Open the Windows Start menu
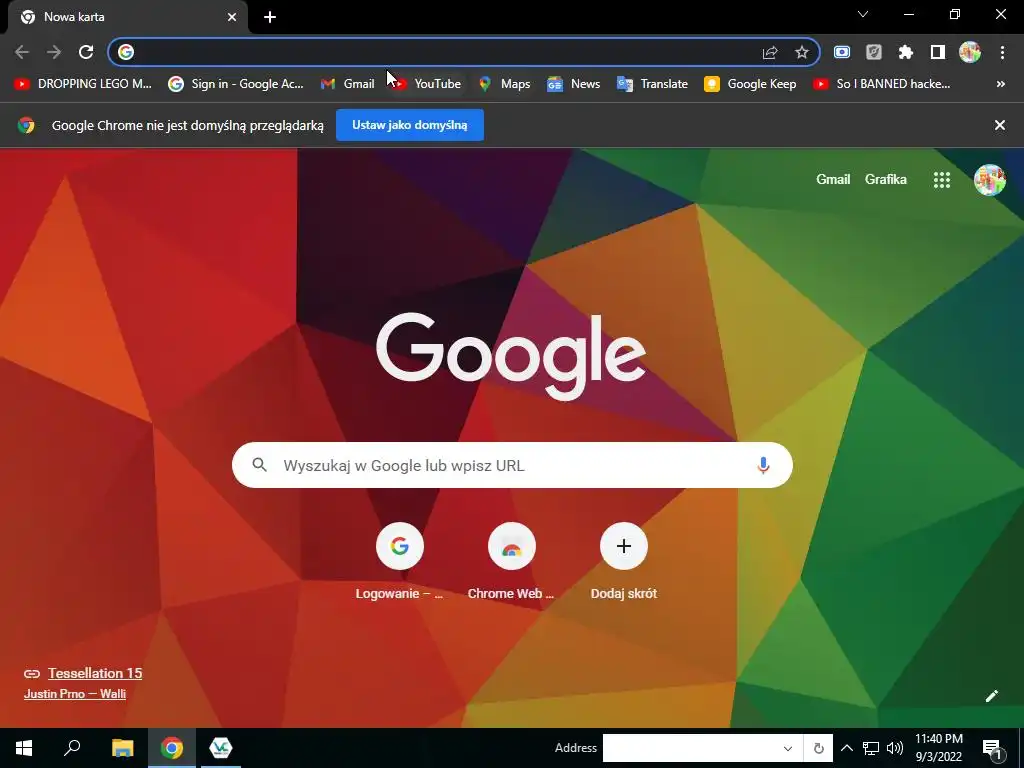The image size is (1024, 768). point(24,748)
